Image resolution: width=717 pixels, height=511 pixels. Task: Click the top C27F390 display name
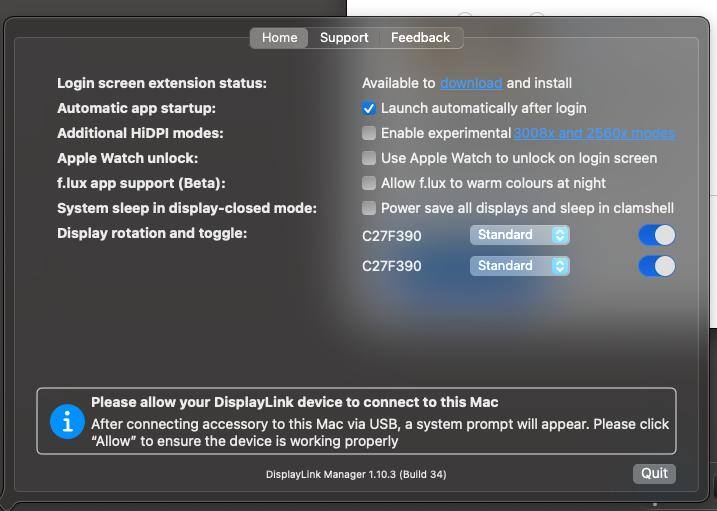391,236
